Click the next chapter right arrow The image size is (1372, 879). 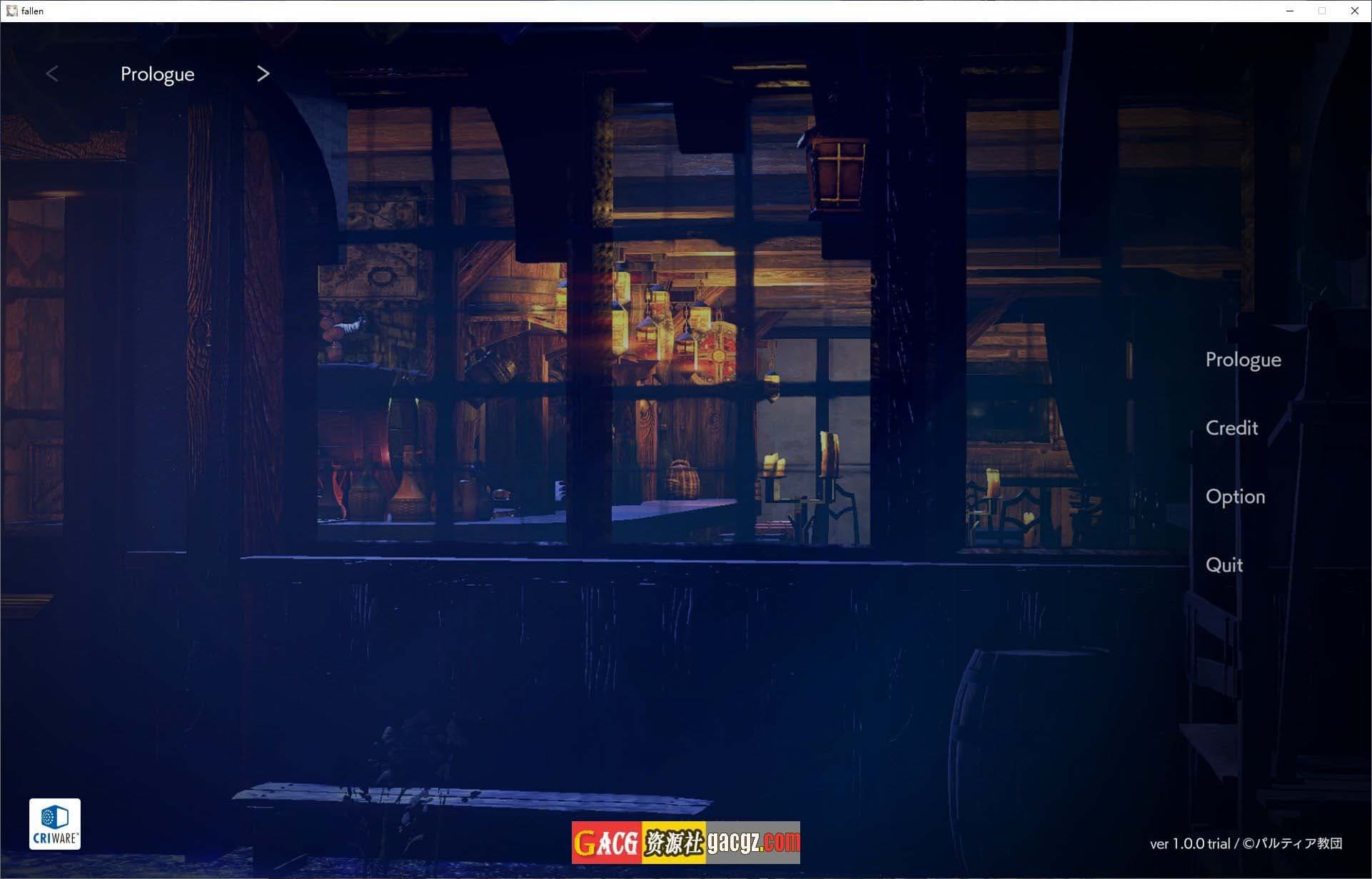coord(263,73)
